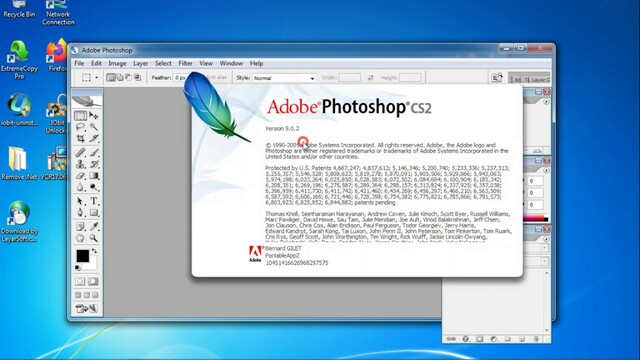Open the Style dropdown showing Normal
The height and width of the screenshot is (360, 640).
(284, 78)
